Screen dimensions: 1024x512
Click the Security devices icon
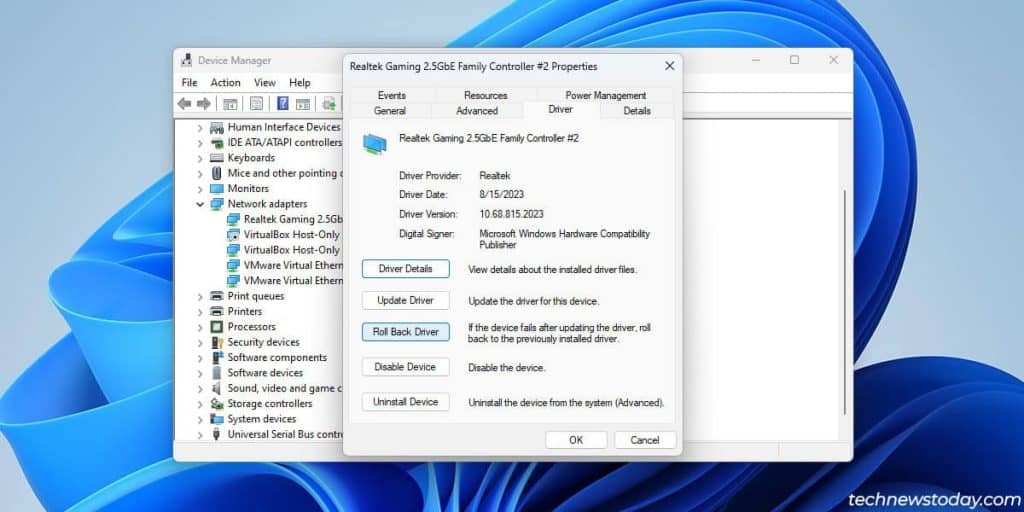click(x=217, y=342)
